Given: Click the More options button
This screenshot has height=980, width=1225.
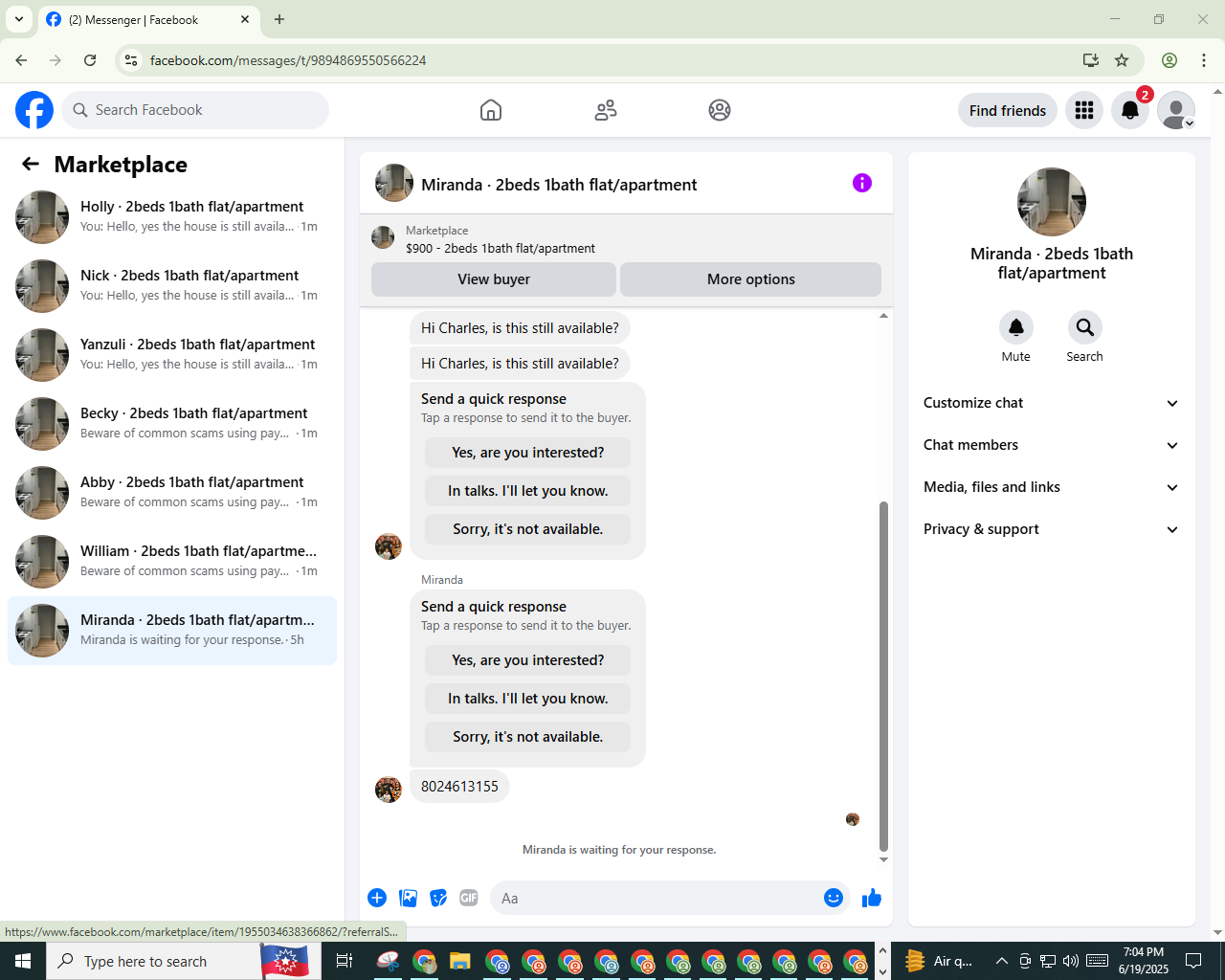Looking at the screenshot, I should click(751, 279).
